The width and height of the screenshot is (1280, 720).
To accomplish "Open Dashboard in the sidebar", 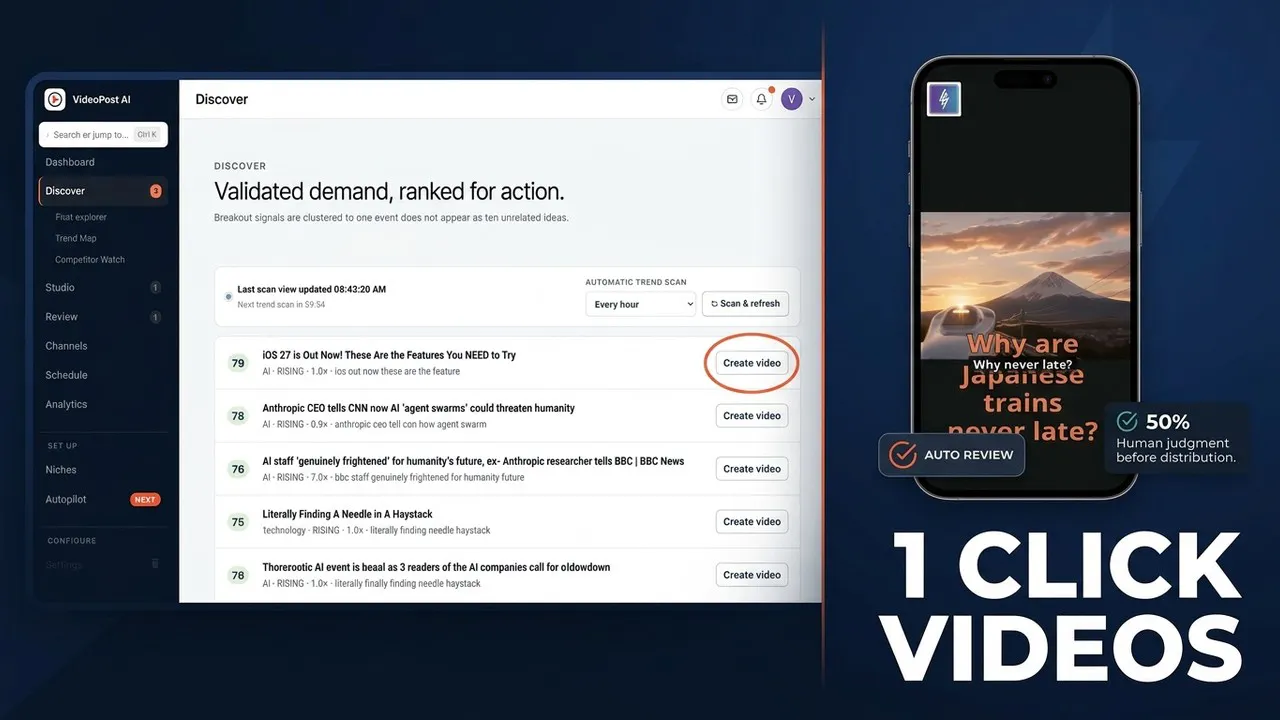I will (x=70, y=162).
